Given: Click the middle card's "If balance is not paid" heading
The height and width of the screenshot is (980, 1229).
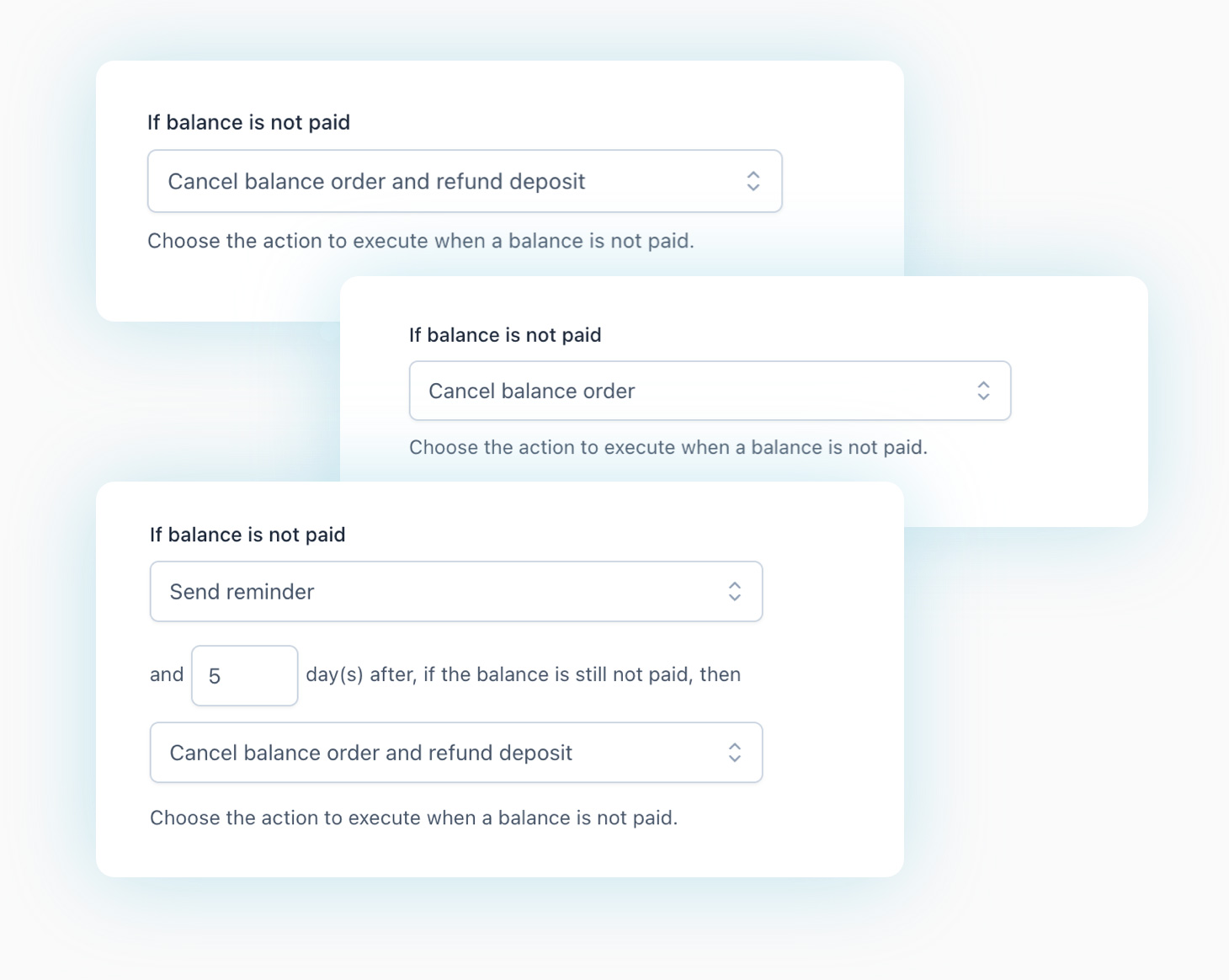Looking at the screenshot, I should click(x=504, y=334).
